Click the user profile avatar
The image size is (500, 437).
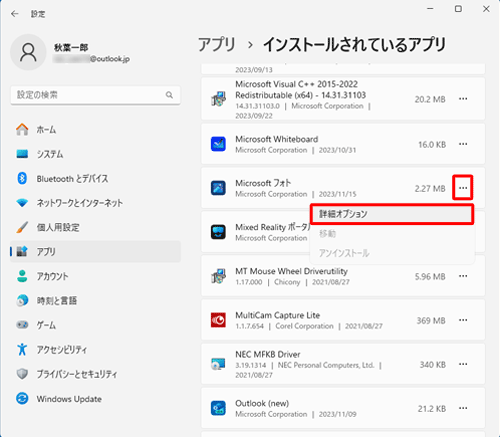click(x=28, y=52)
